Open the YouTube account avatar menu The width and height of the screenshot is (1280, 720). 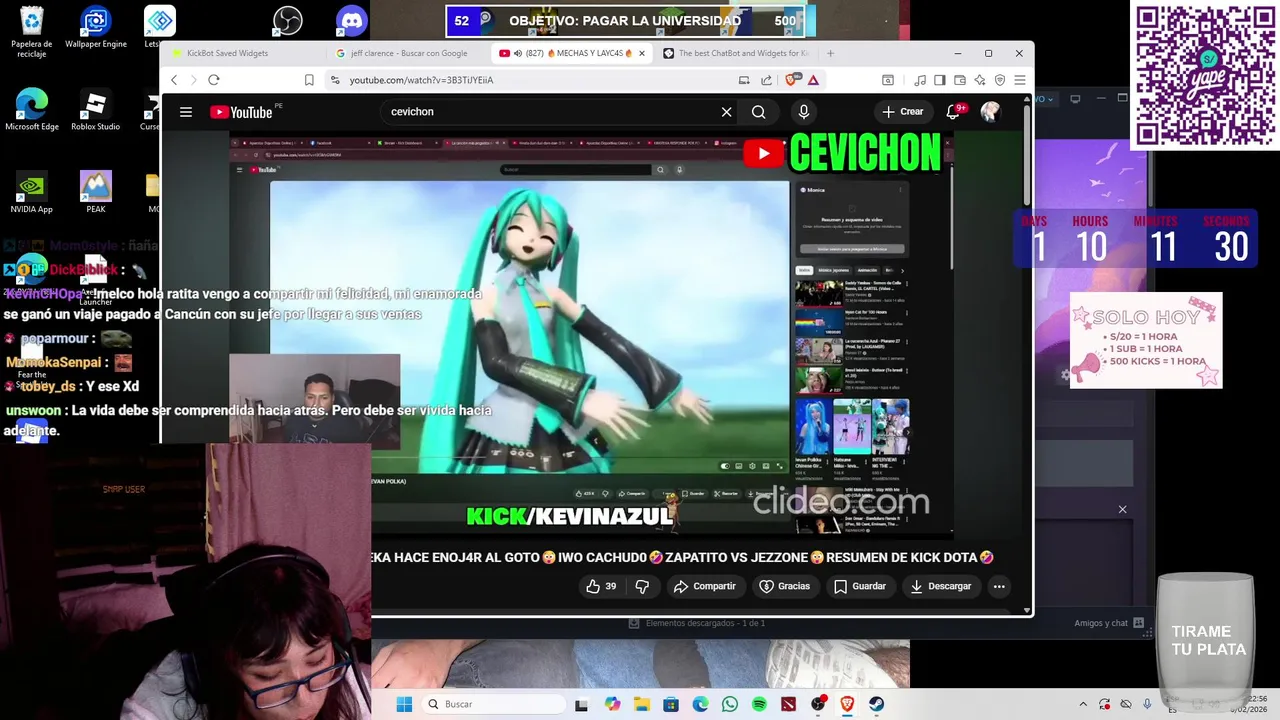point(990,112)
